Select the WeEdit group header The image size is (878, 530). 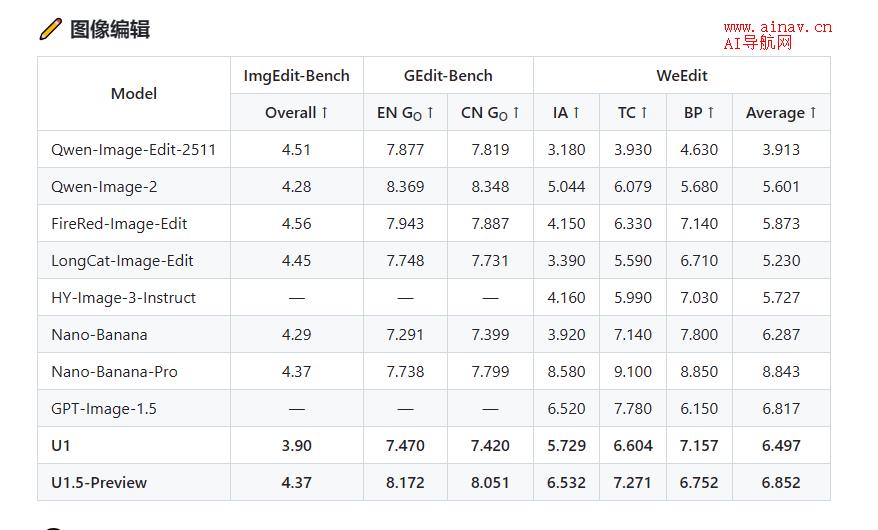682,76
